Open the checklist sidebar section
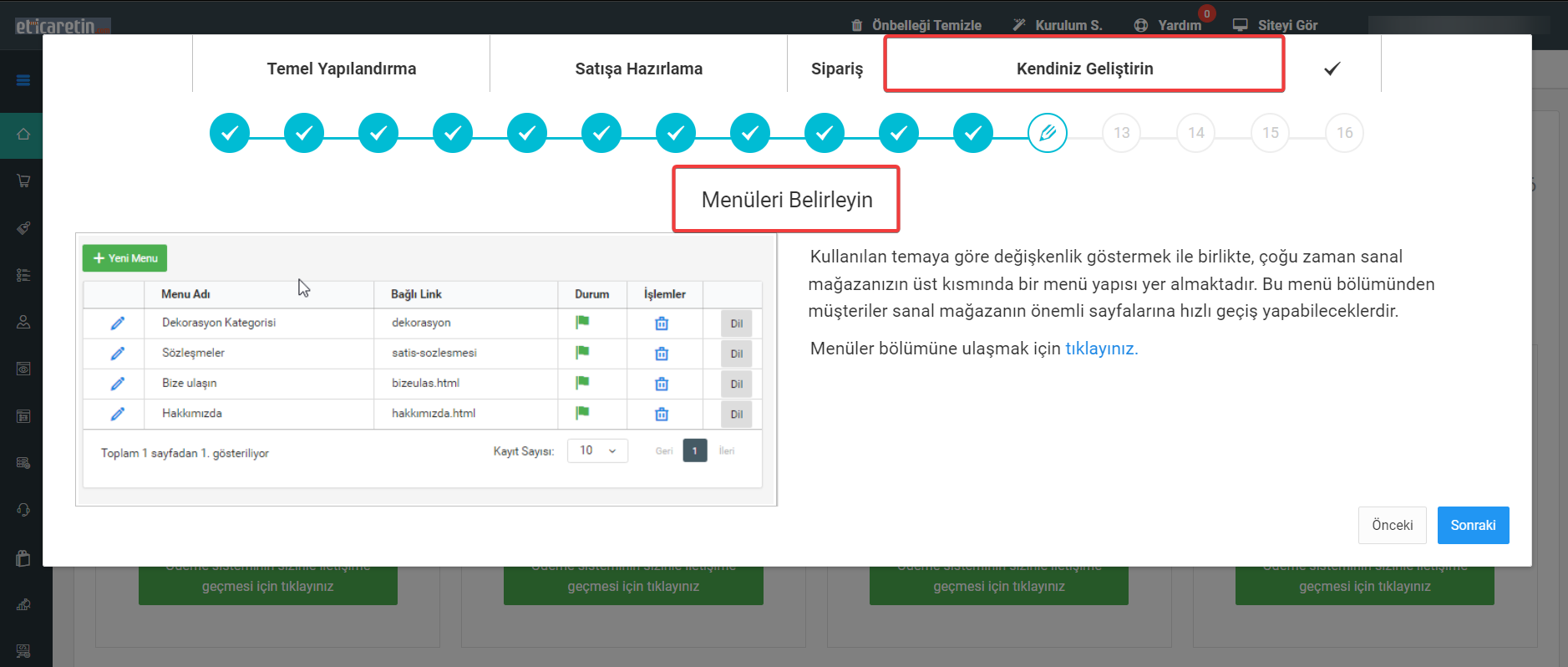 (x=23, y=275)
